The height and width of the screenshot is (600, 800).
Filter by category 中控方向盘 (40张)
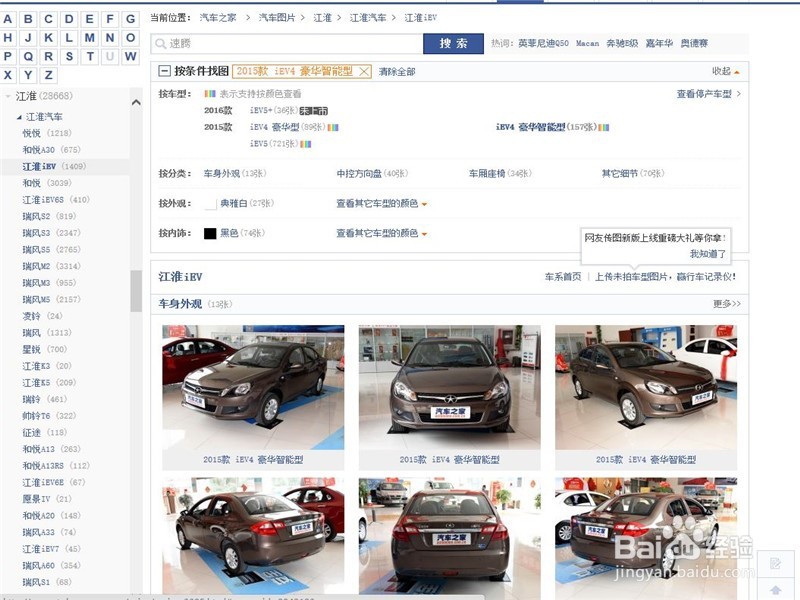coord(372,174)
